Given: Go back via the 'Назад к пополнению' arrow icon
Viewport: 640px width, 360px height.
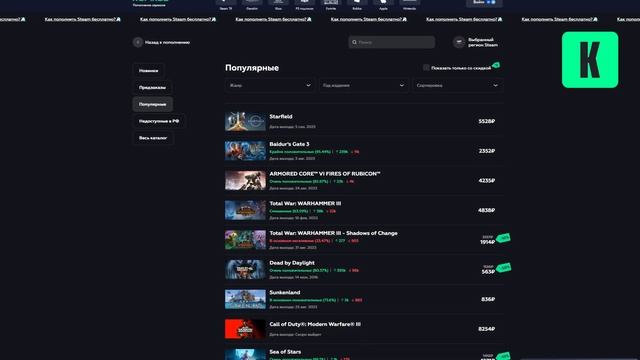Looking at the screenshot, I should [138, 42].
